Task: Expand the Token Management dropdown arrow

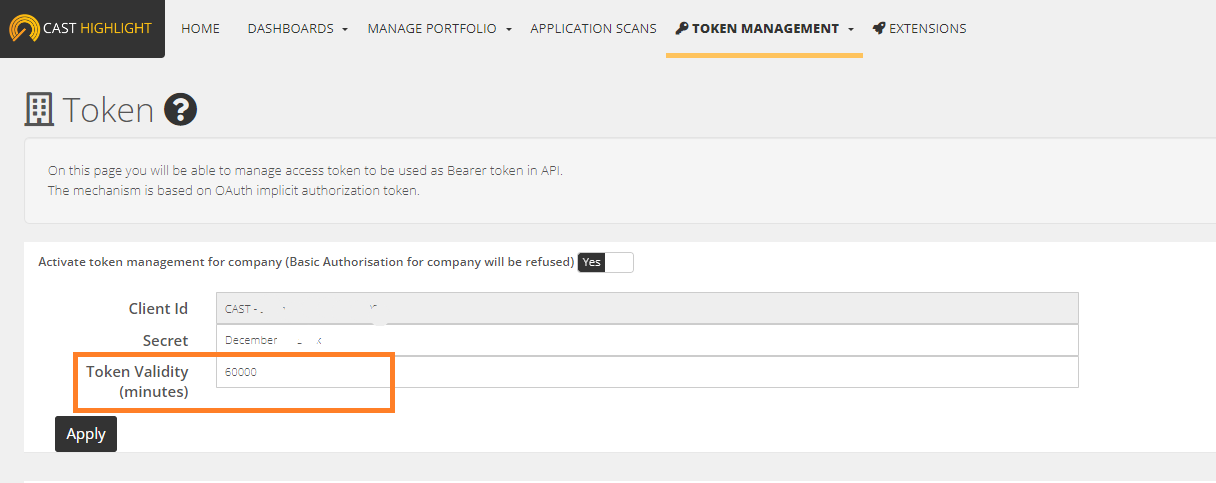Action: tap(851, 29)
